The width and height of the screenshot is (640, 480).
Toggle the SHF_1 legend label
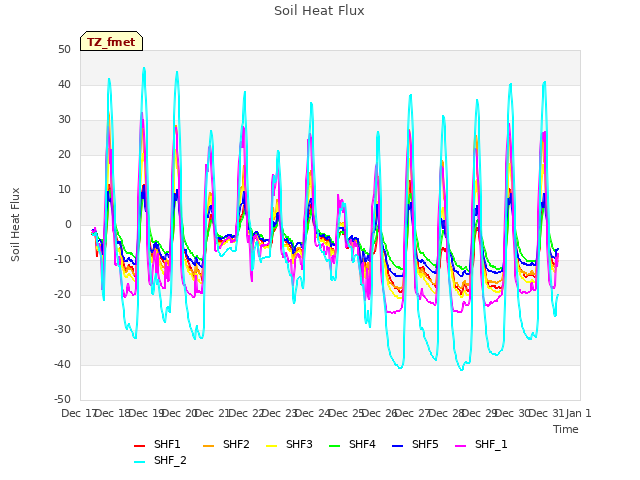click(x=491, y=444)
